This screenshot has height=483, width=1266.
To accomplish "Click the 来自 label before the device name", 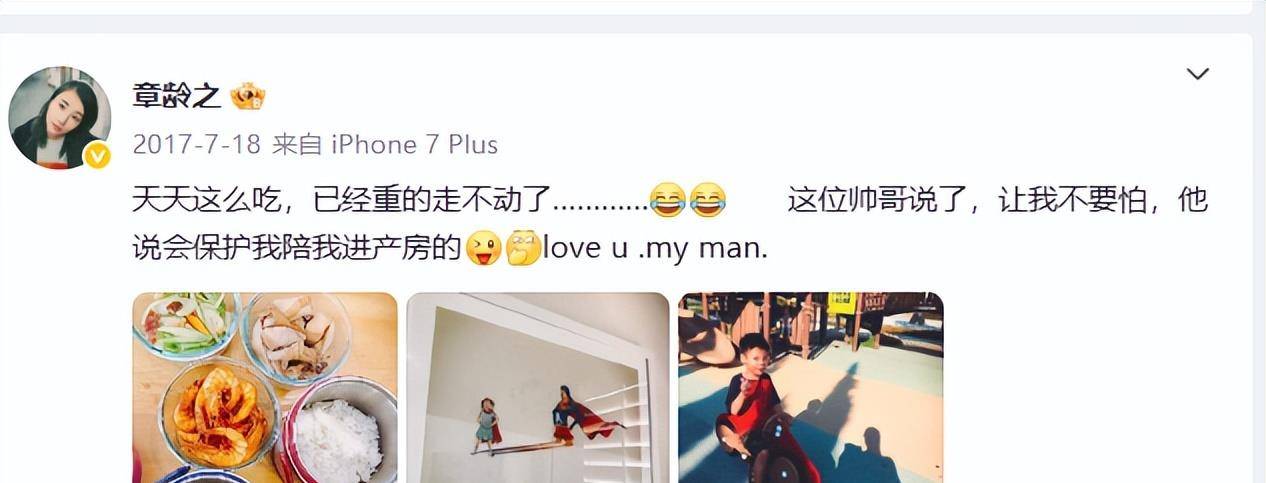I will point(297,145).
